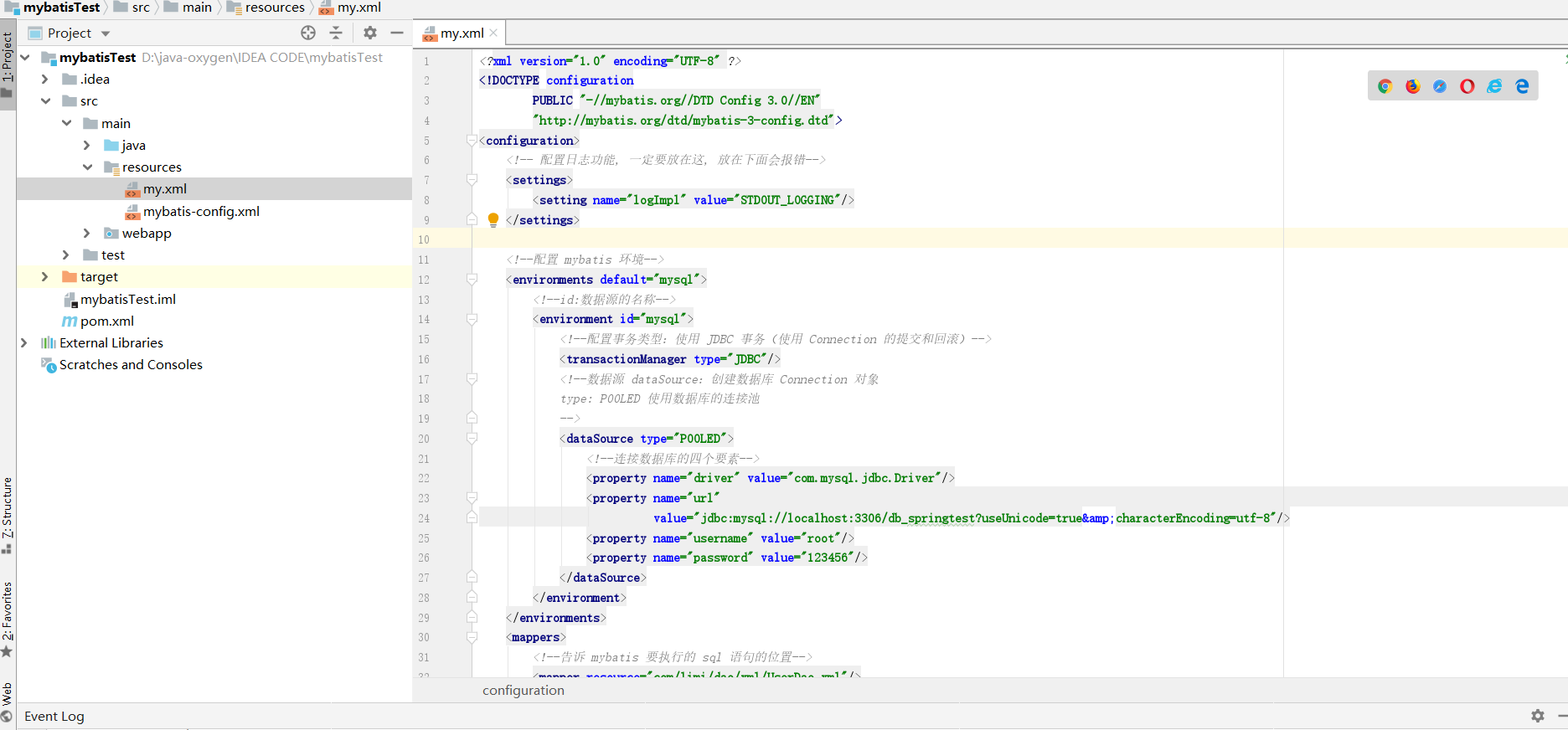Open the 1: Project side tab

pos(8,64)
